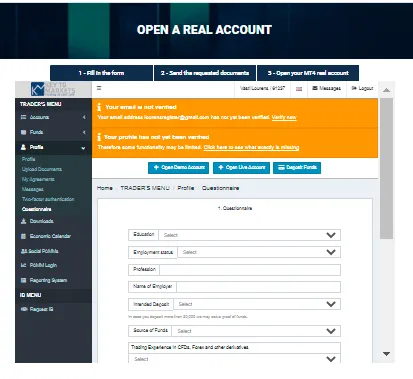The height and width of the screenshot is (379, 413).
Task: Click the PAMM Login chart icon
Action: (x=23, y=265)
